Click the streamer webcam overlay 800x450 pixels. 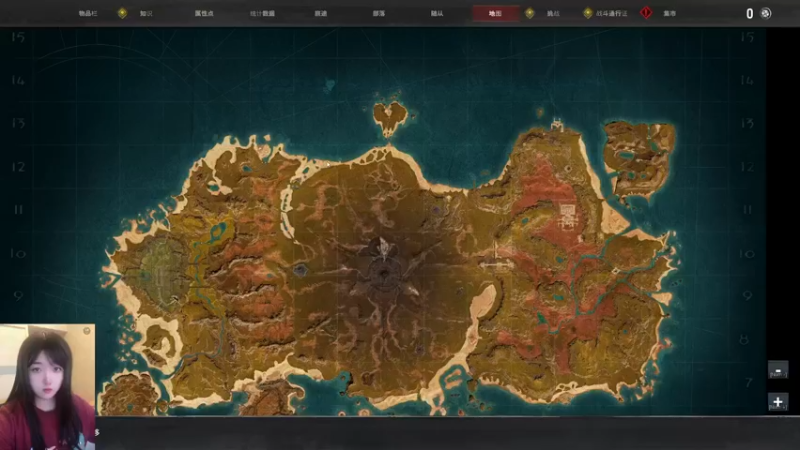click(47, 386)
